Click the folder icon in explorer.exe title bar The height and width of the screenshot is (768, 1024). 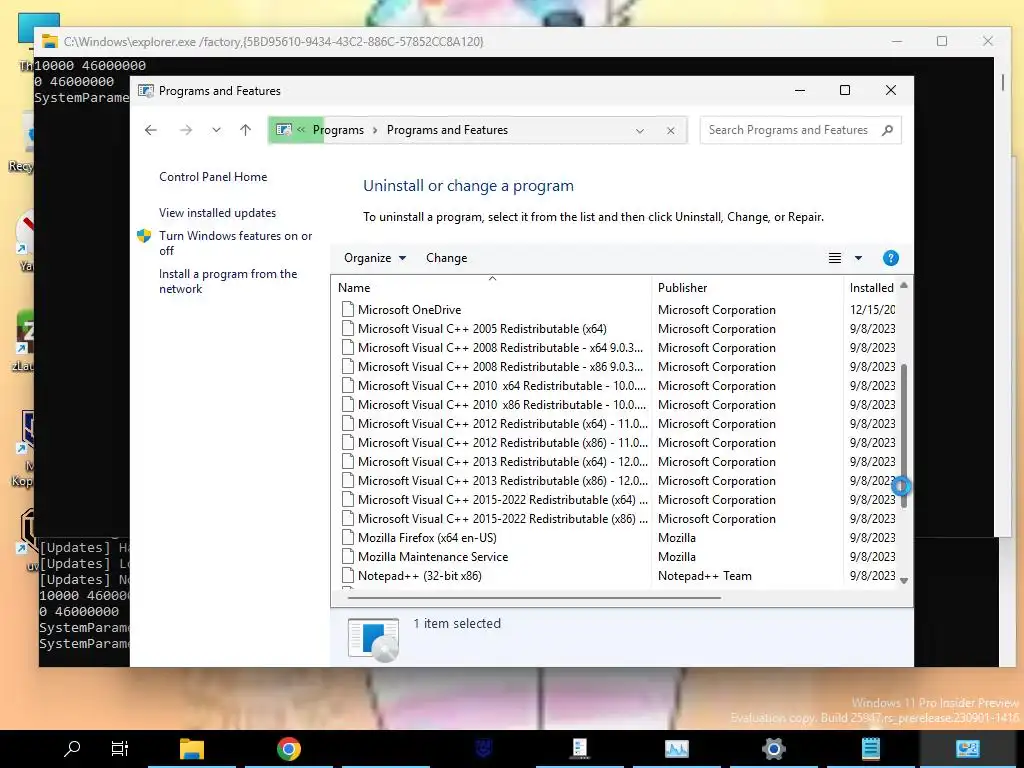[50, 41]
